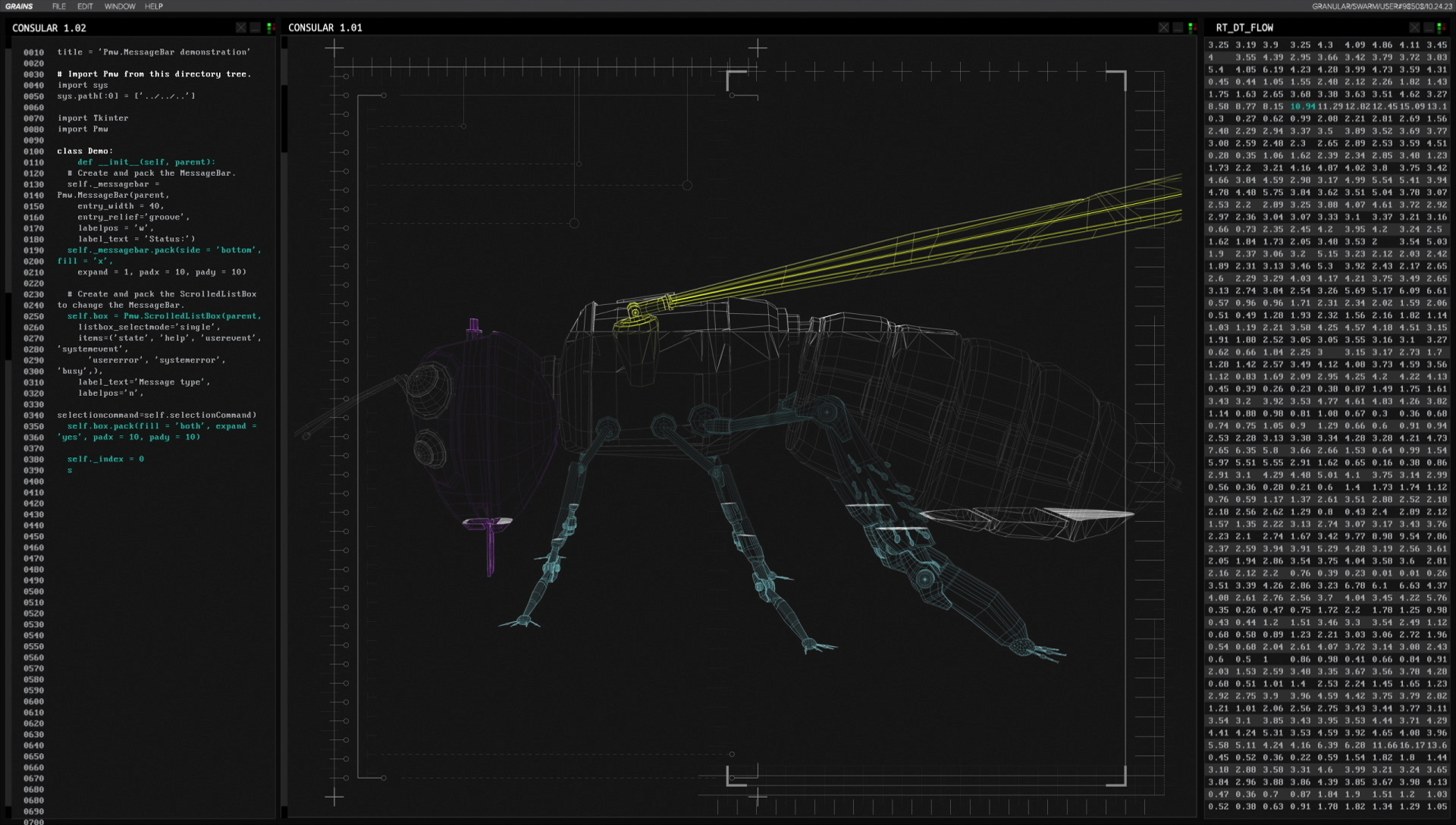The image size is (1456, 825).
Task: Click the value 15.09 in RT_DT_FLOW
Action: [1412, 107]
